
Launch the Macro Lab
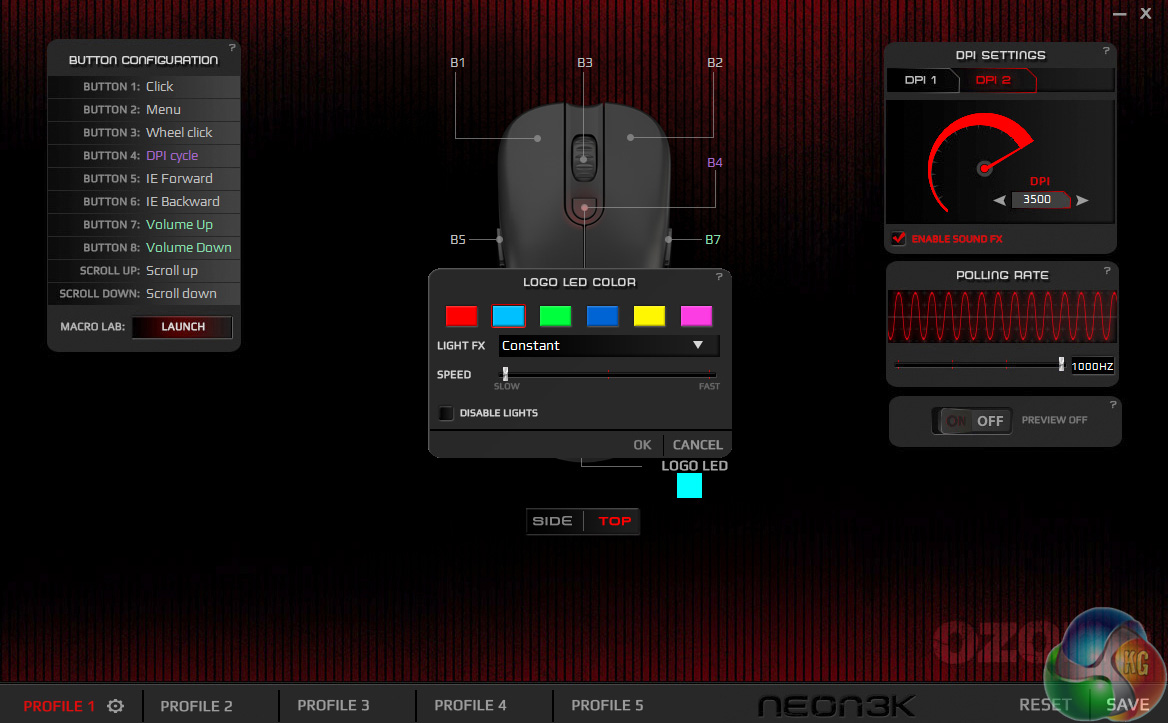182,327
